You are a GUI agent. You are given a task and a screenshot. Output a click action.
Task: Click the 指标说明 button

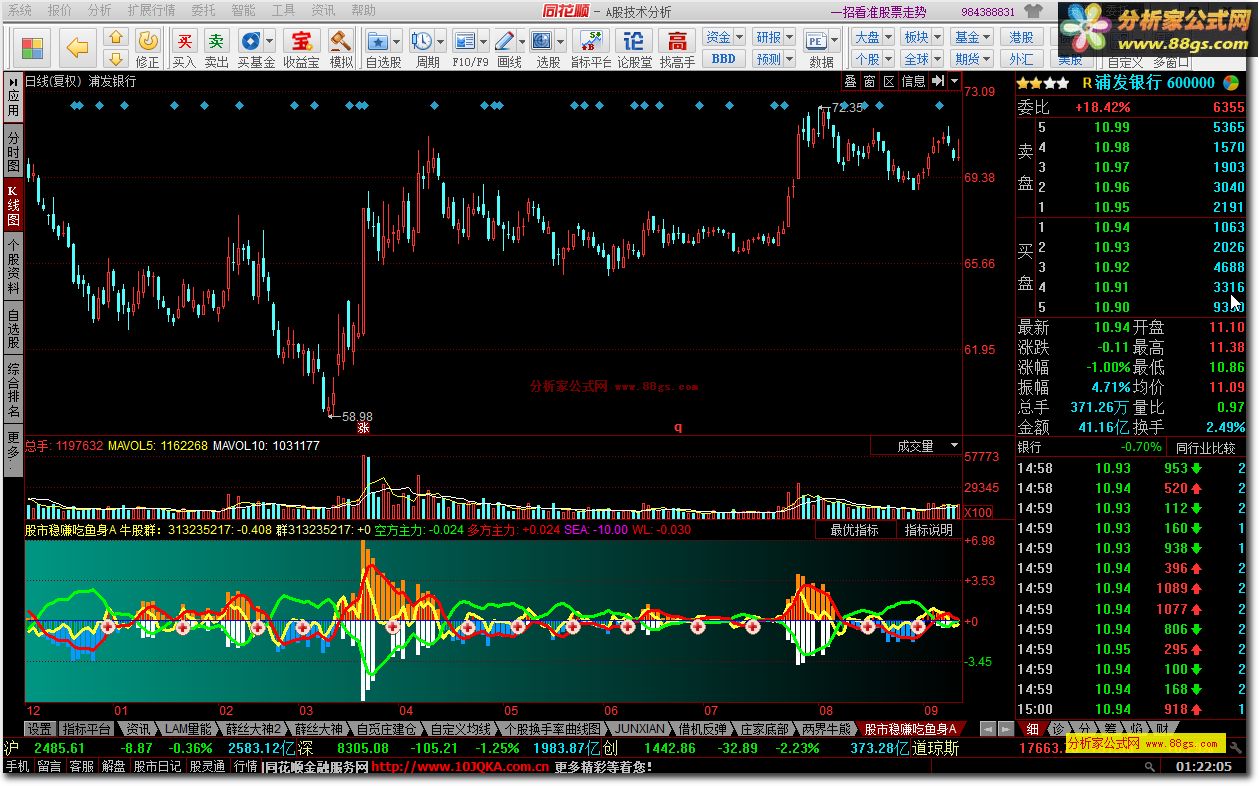[x=929, y=530]
